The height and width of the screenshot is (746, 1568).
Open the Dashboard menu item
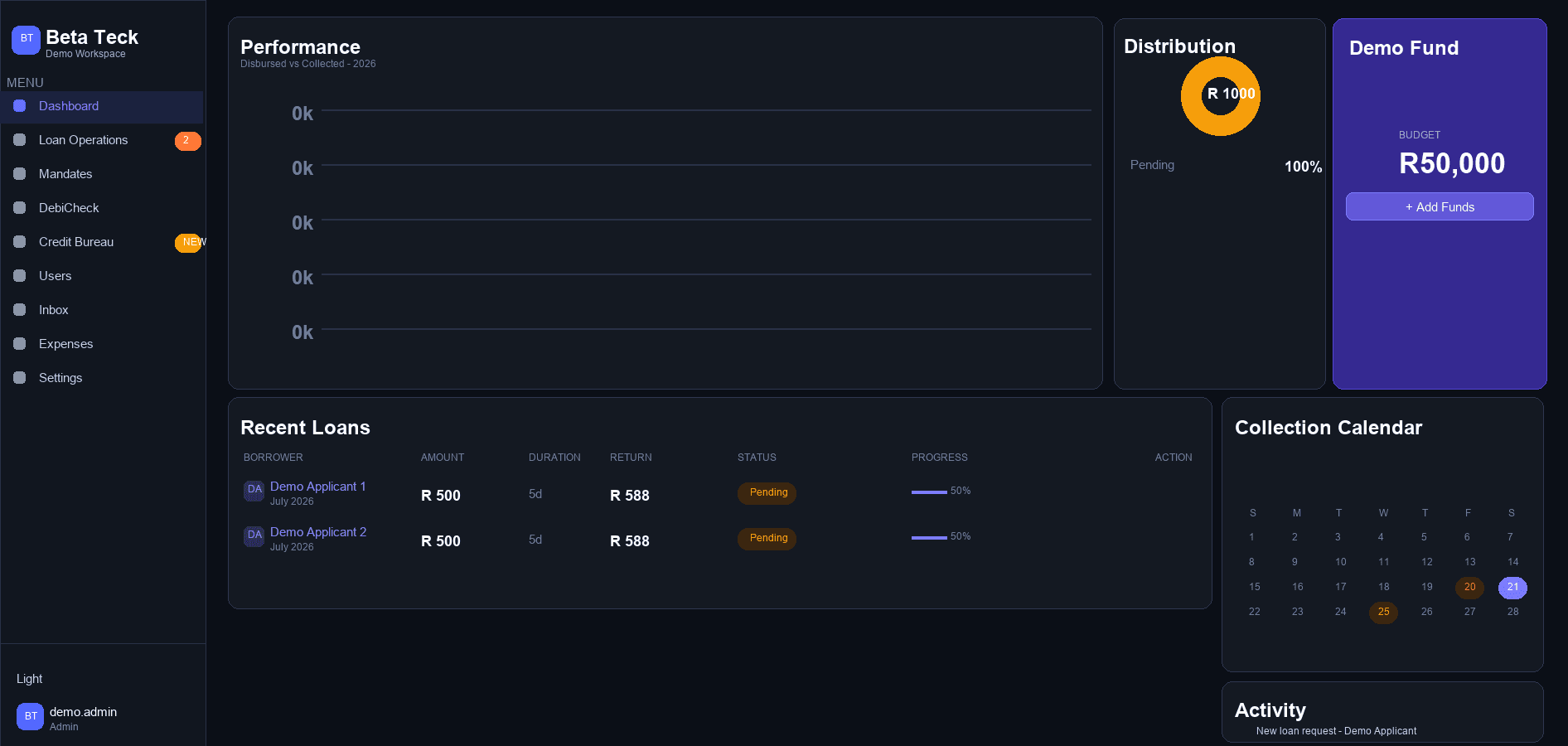tap(102, 107)
